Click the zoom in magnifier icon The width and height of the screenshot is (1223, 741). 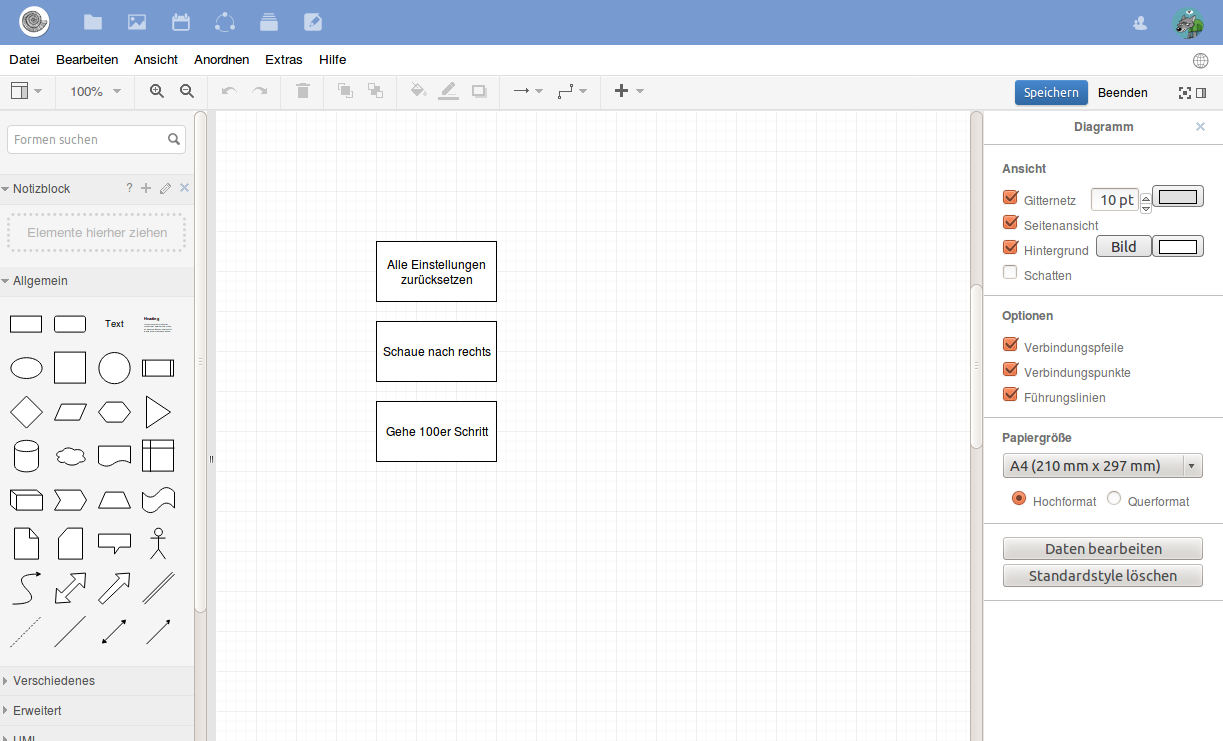pos(157,91)
